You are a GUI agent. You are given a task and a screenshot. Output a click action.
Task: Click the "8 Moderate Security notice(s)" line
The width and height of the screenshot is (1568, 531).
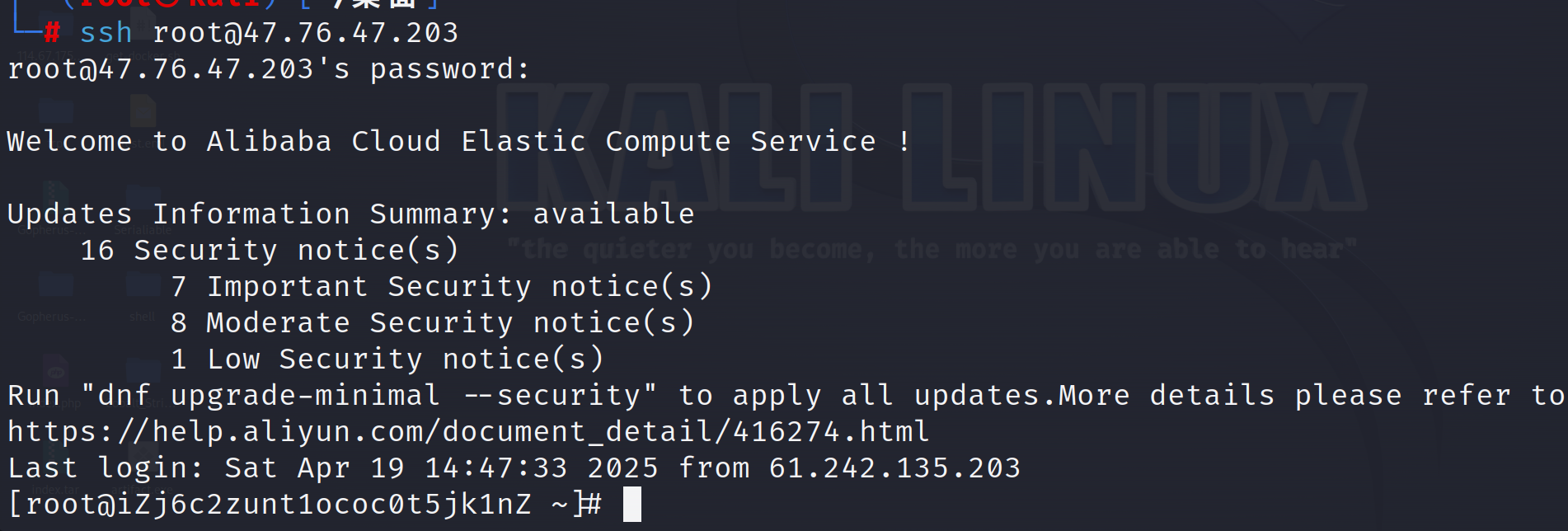(x=433, y=323)
